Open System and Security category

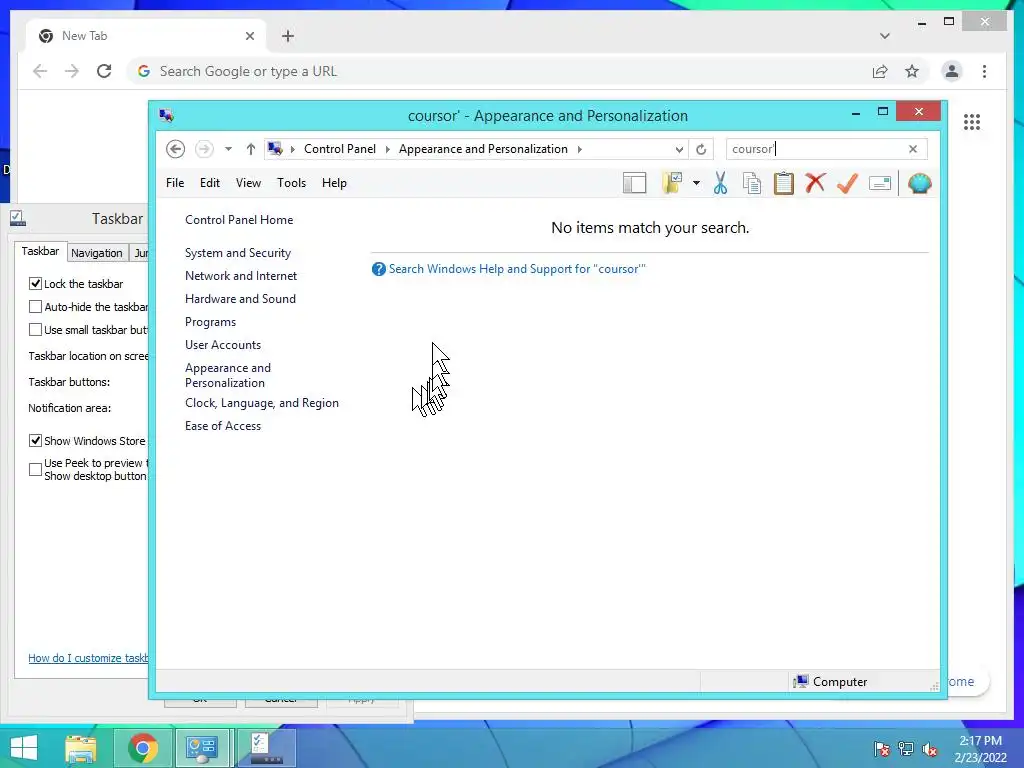[238, 253]
